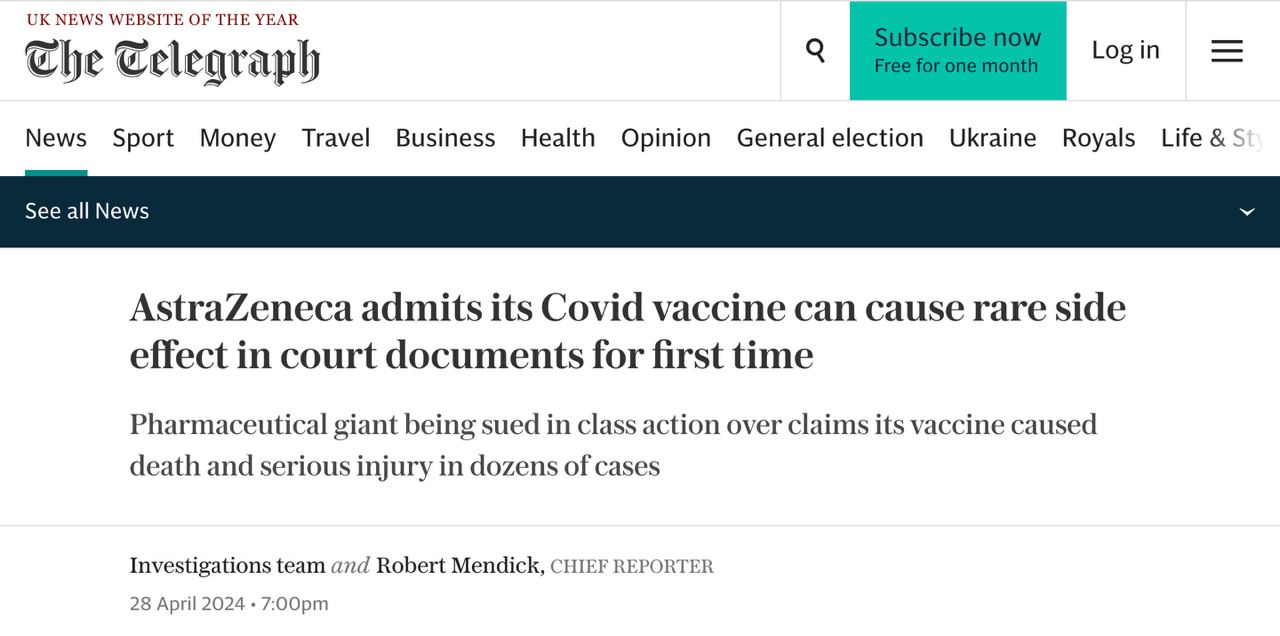The width and height of the screenshot is (1280, 636).
Task: Open the Sport section
Action: 143,138
